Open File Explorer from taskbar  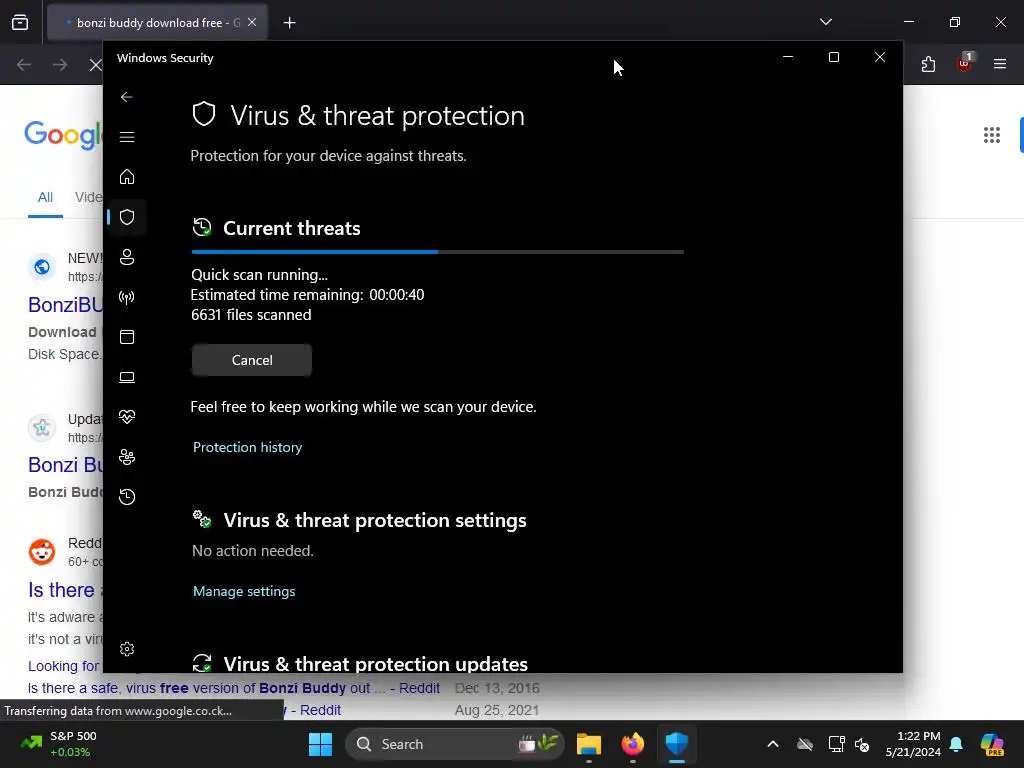(588, 744)
